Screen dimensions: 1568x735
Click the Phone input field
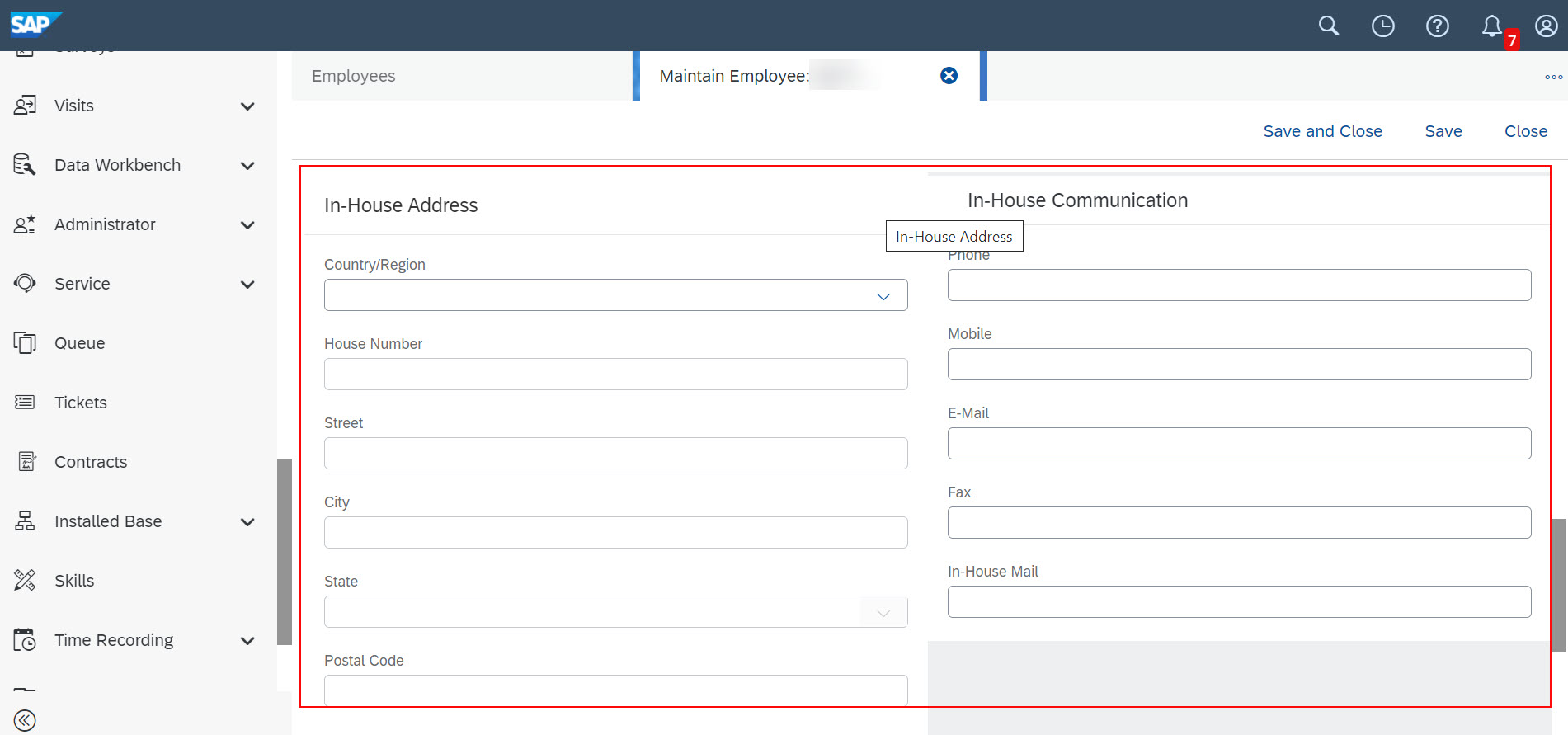pyautogui.click(x=1240, y=285)
